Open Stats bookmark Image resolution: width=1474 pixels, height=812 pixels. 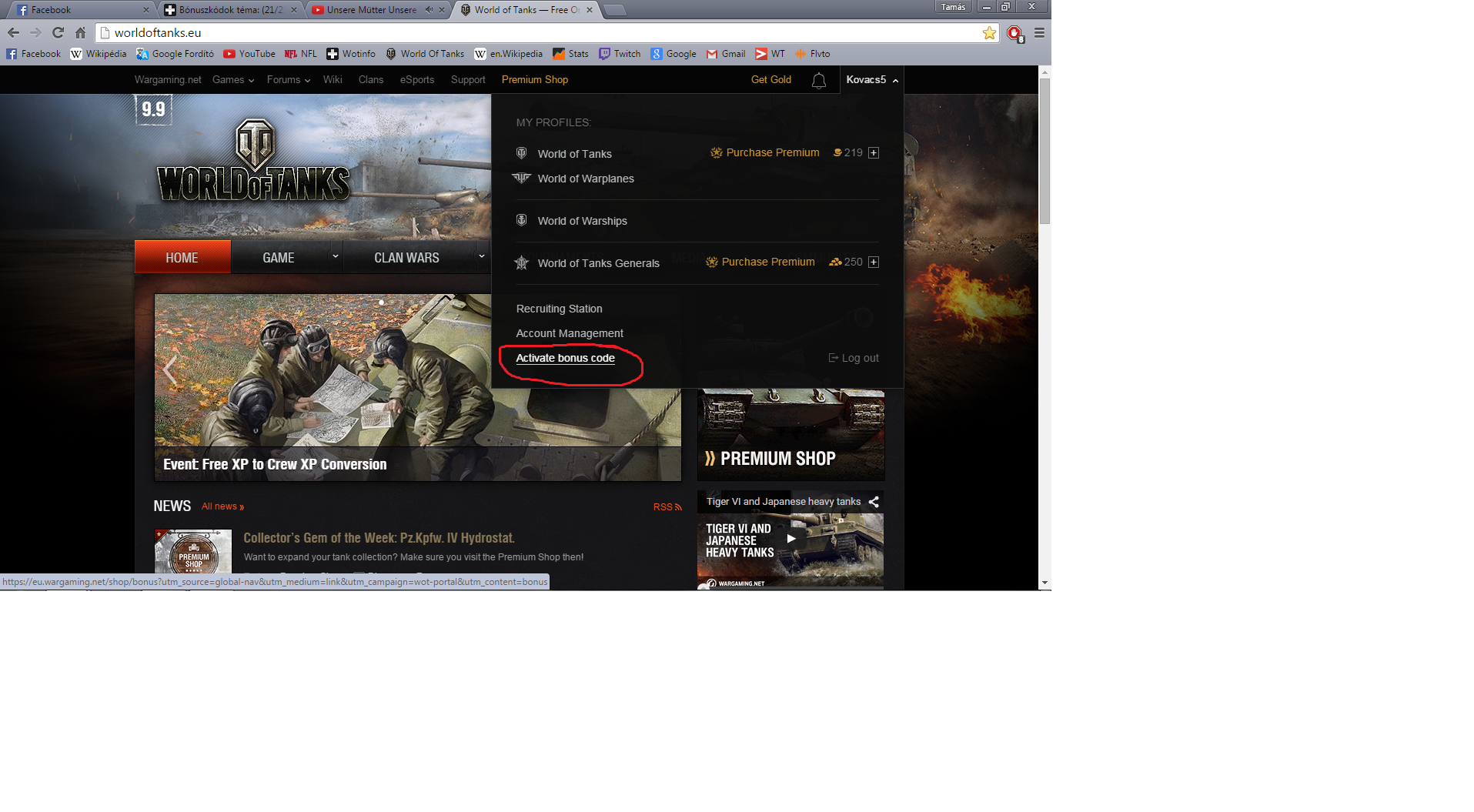(x=571, y=54)
